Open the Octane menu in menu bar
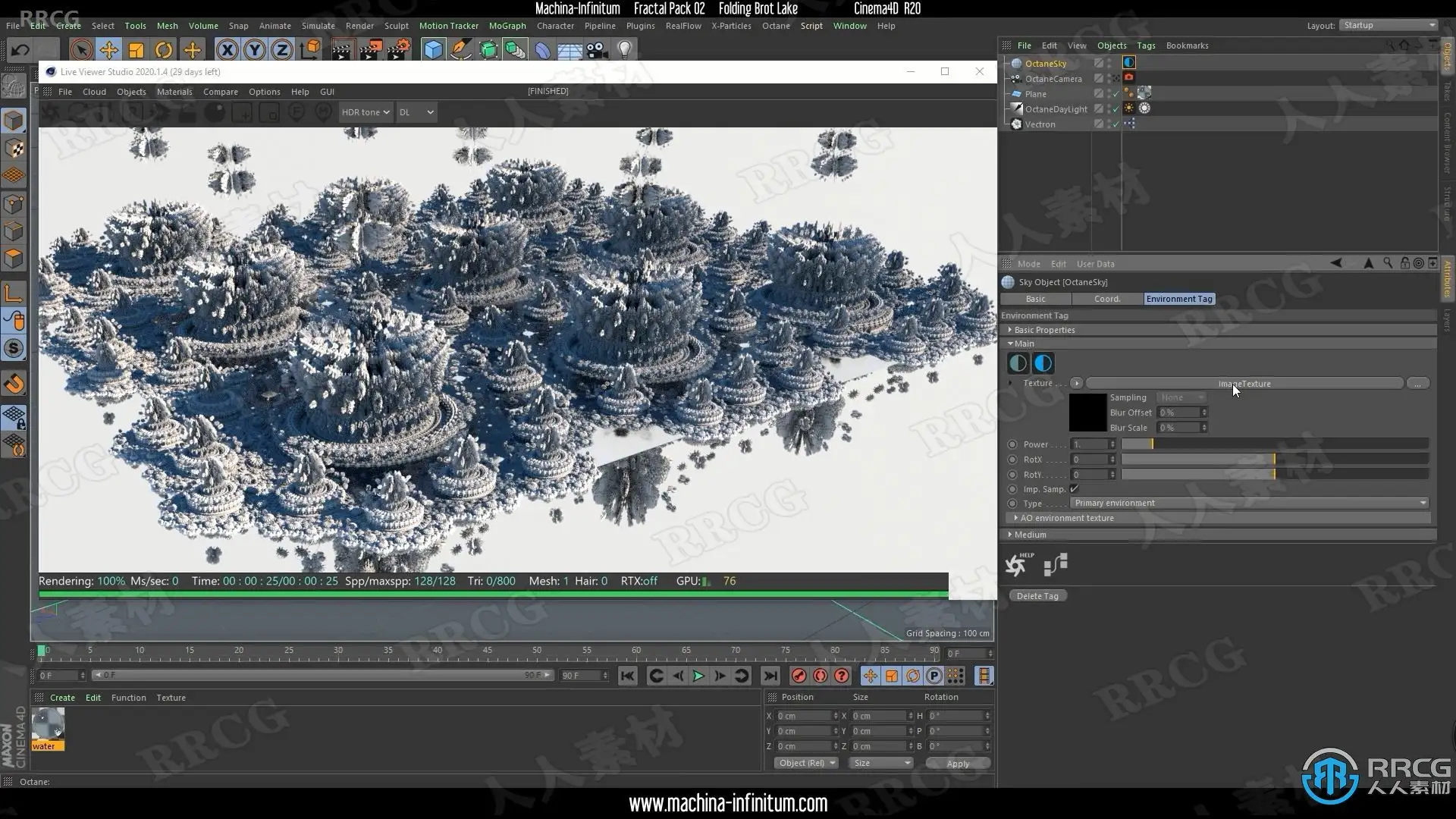 (776, 26)
